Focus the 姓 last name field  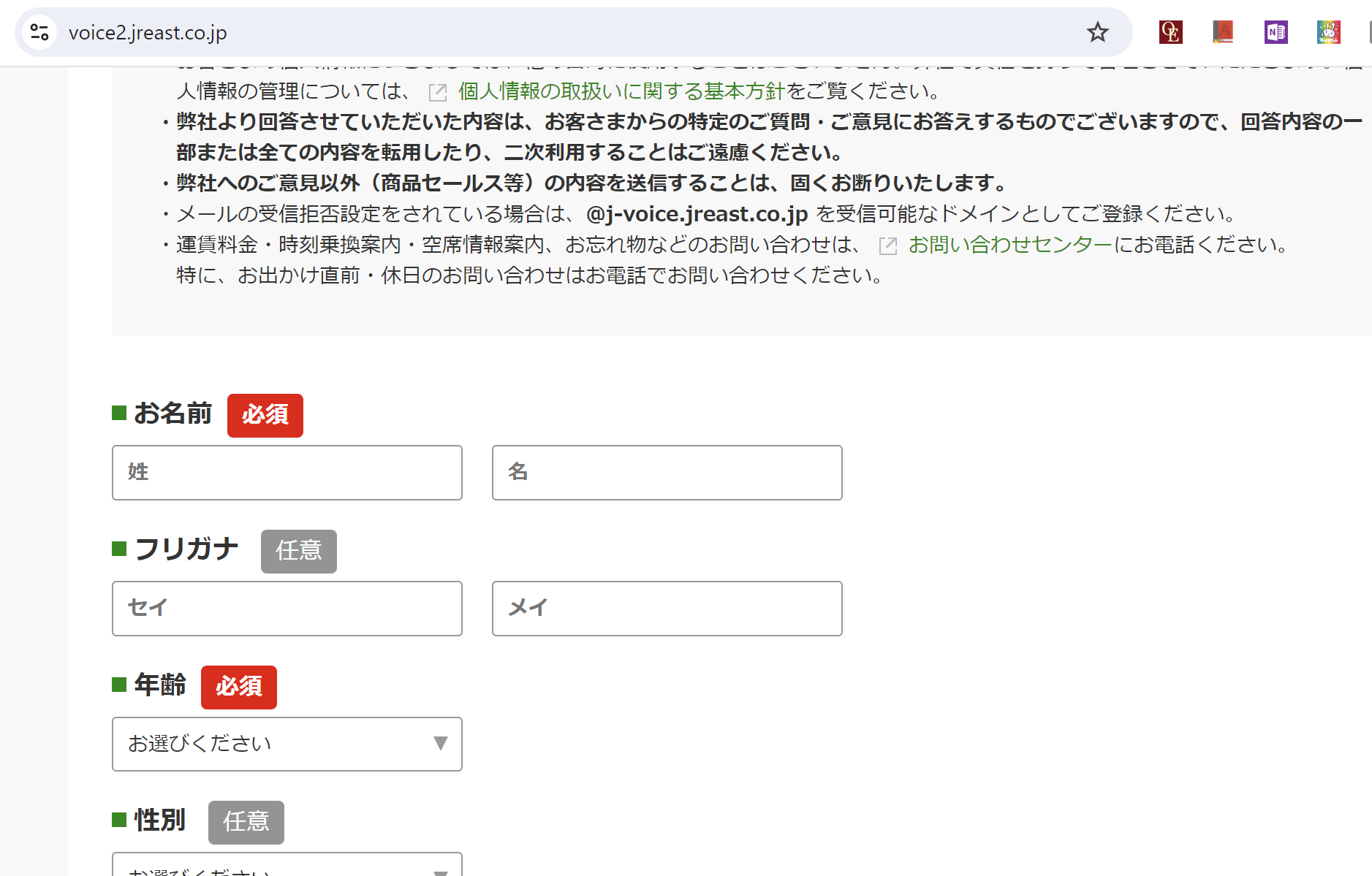point(287,473)
